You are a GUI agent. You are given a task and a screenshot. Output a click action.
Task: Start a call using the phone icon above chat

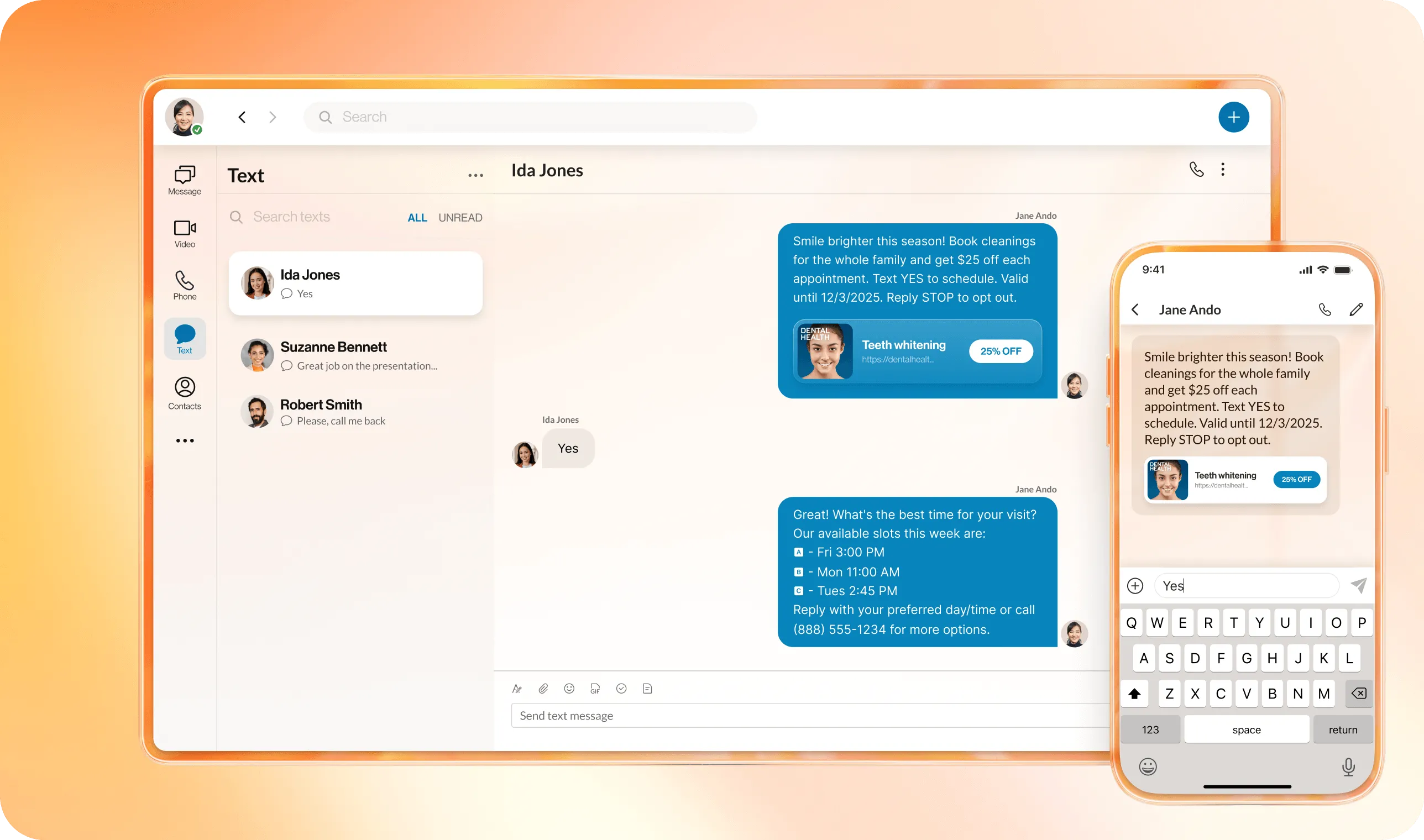(1196, 169)
